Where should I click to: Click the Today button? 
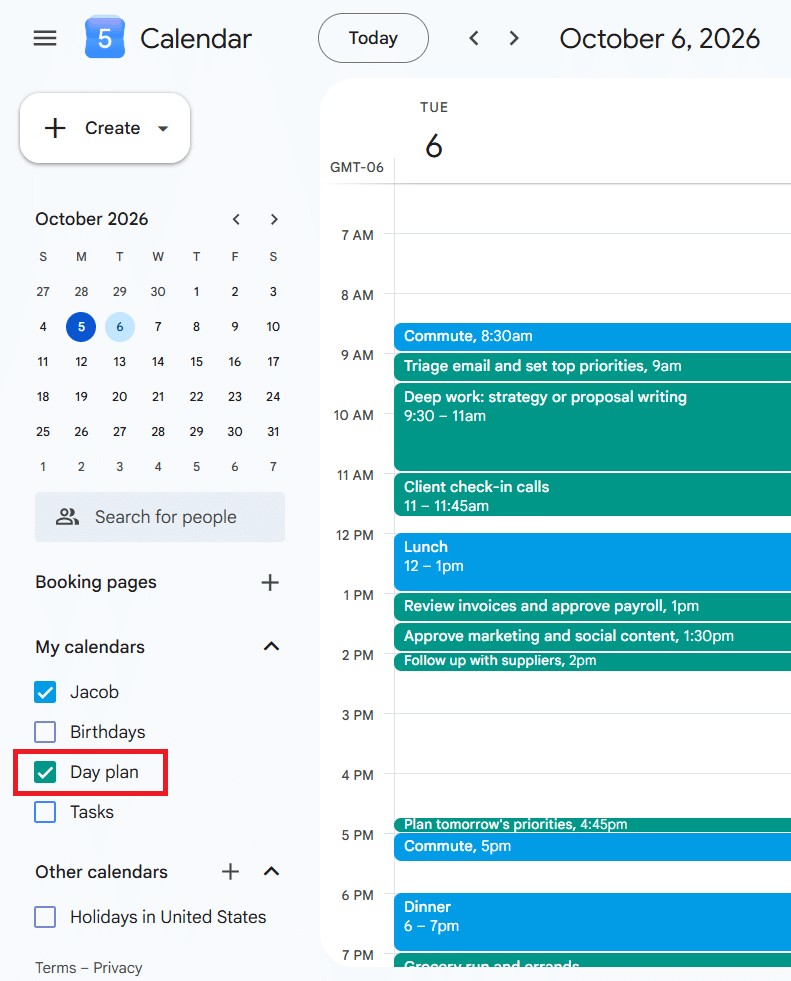pyautogui.click(x=373, y=38)
